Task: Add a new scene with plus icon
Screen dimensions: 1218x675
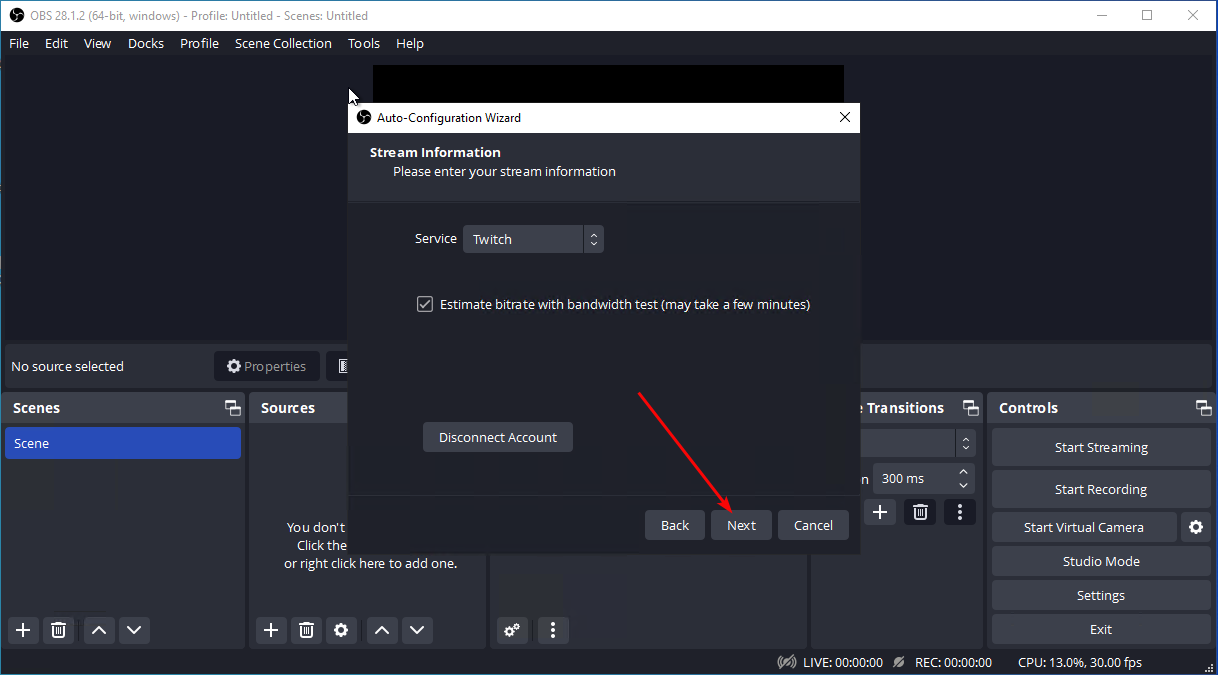Action: [23, 630]
